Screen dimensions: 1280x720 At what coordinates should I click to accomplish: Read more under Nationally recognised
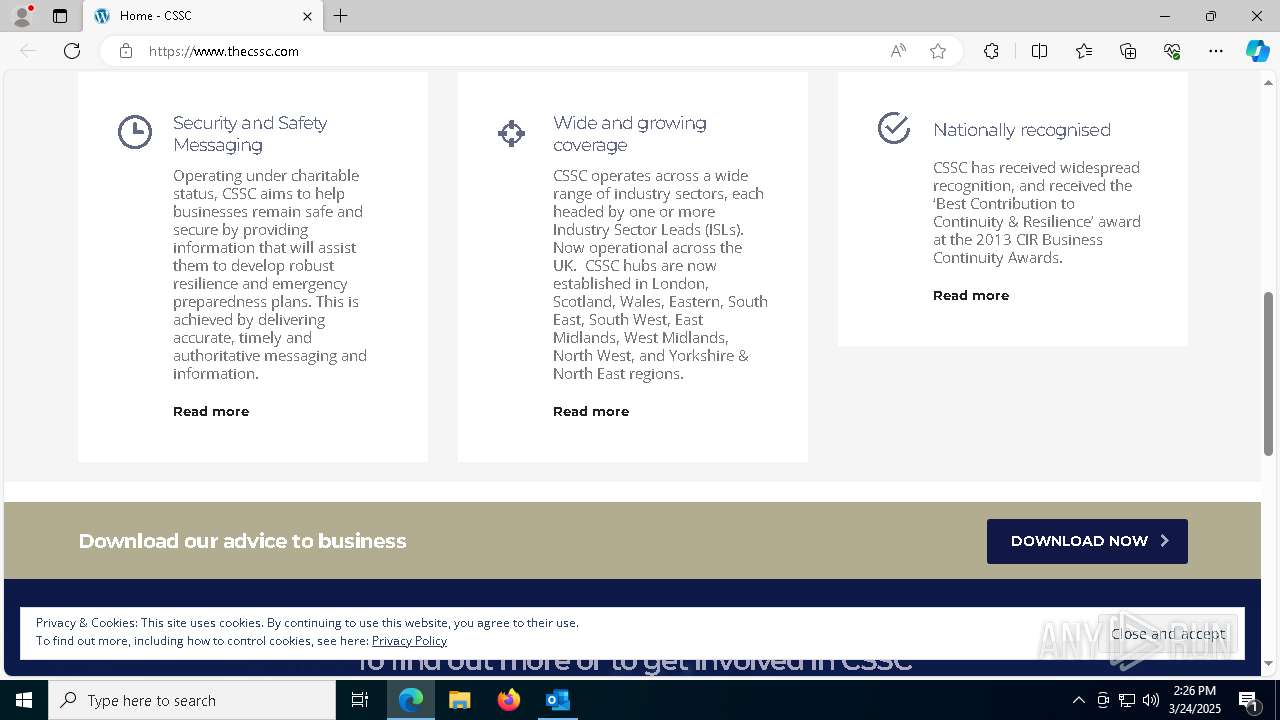tap(971, 295)
